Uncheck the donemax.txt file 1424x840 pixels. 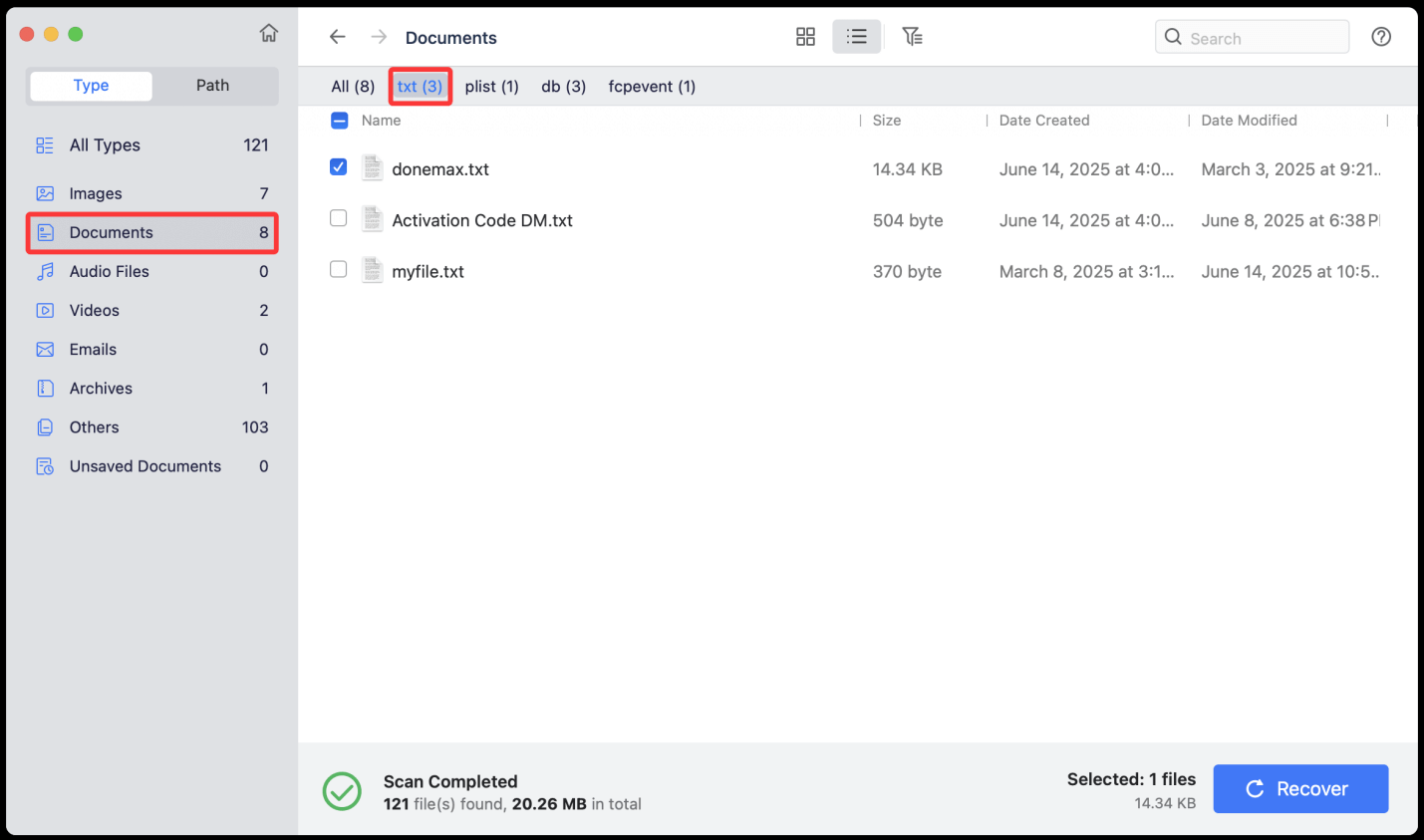[338, 166]
